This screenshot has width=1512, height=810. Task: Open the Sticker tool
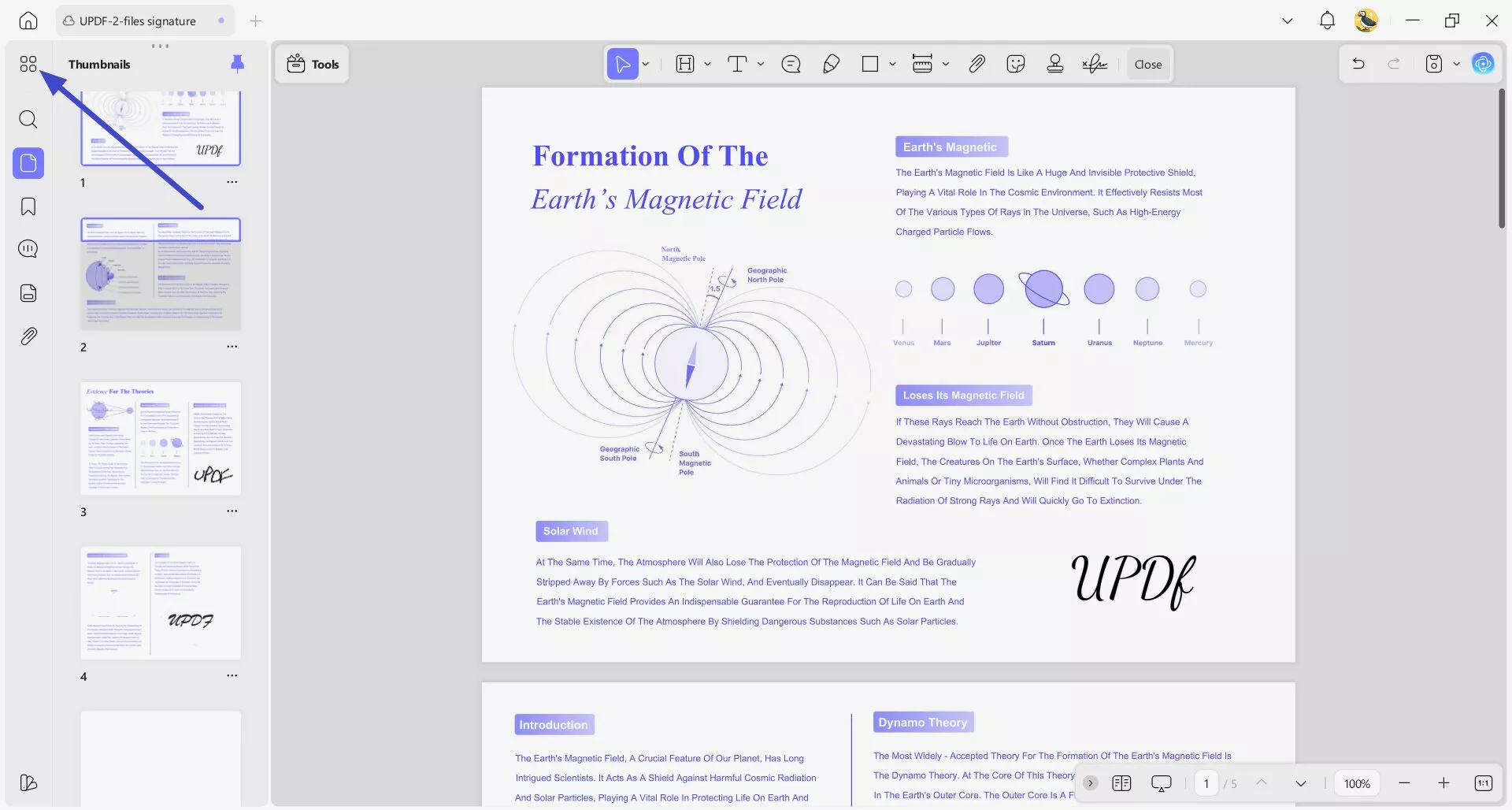tap(1016, 64)
